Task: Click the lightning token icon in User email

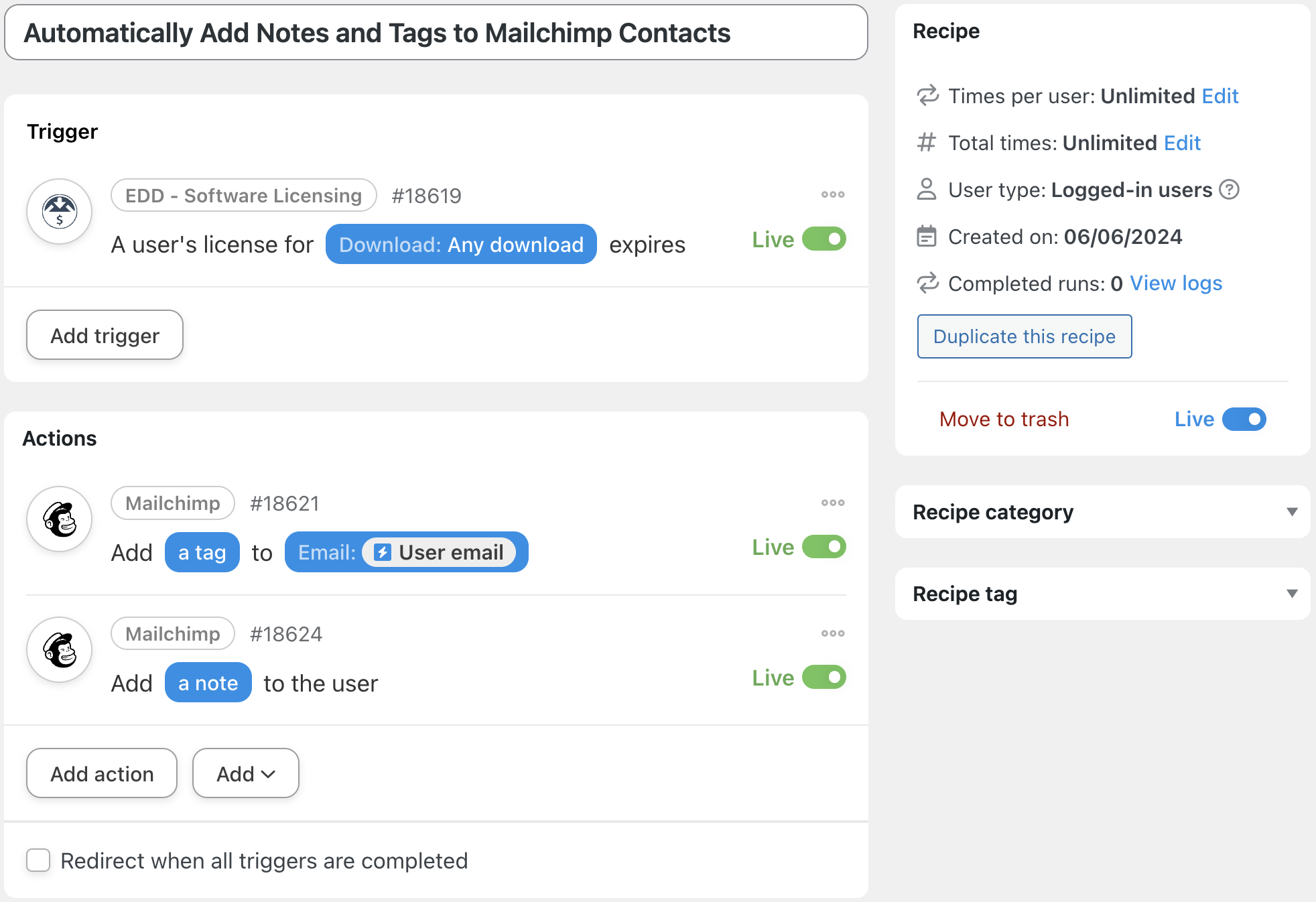Action: pos(383,552)
